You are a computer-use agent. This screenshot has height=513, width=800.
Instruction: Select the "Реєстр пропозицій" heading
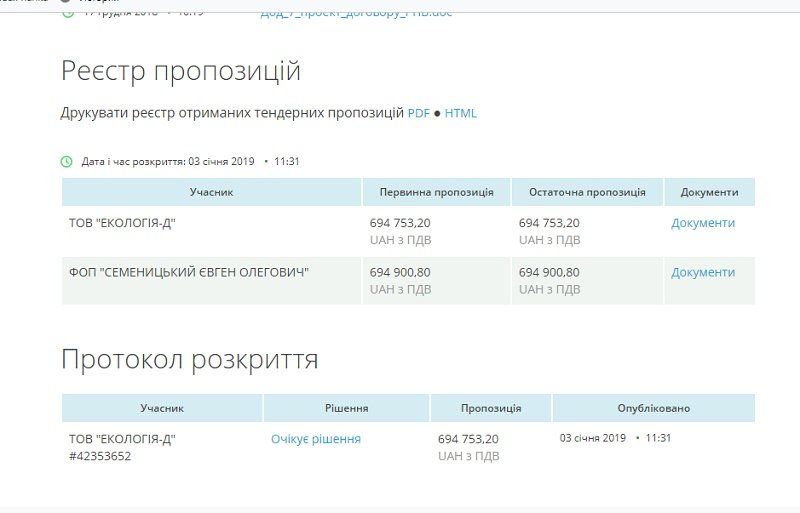coord(181,70)
